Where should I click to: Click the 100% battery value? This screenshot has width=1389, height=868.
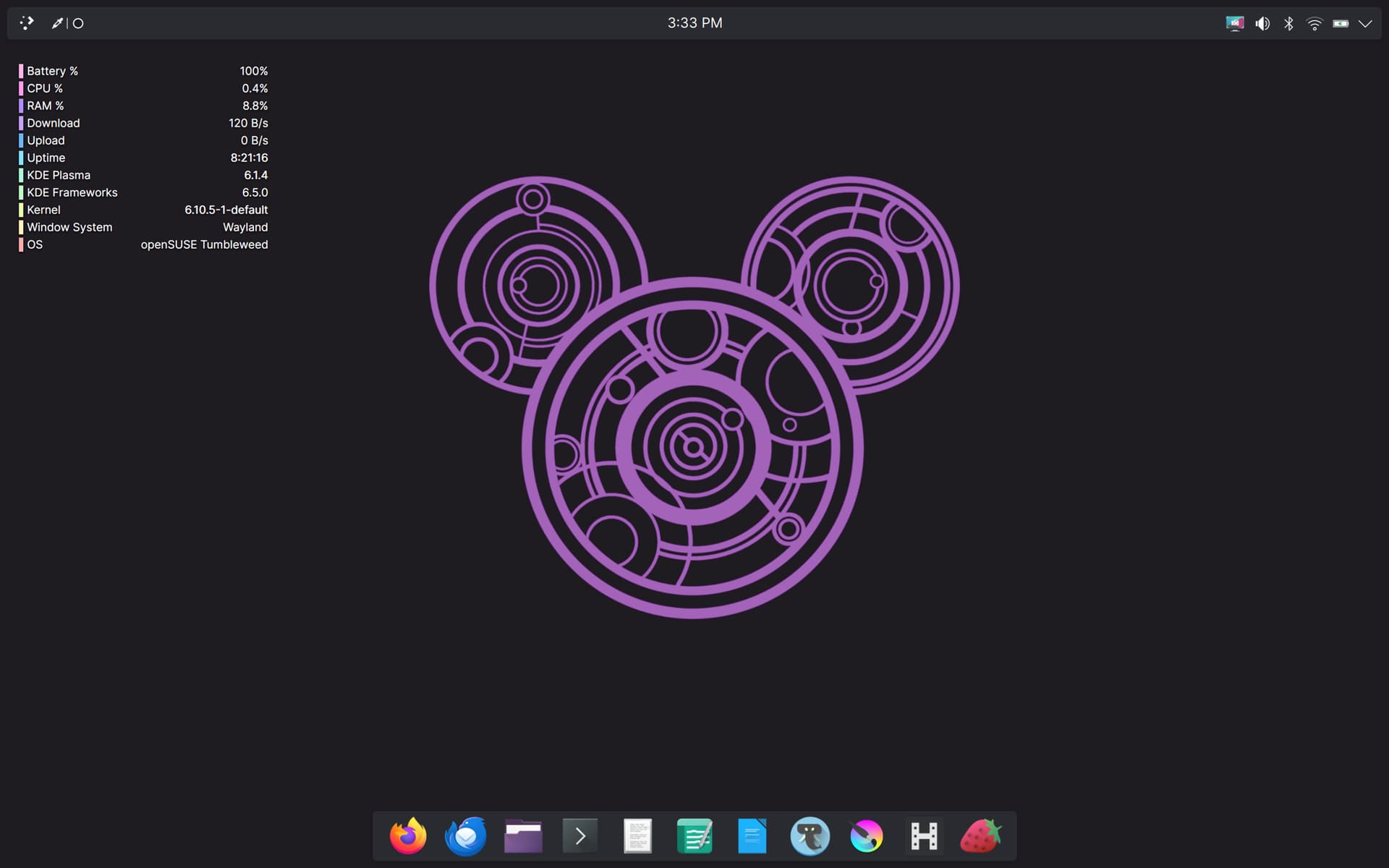pos(254,71)
